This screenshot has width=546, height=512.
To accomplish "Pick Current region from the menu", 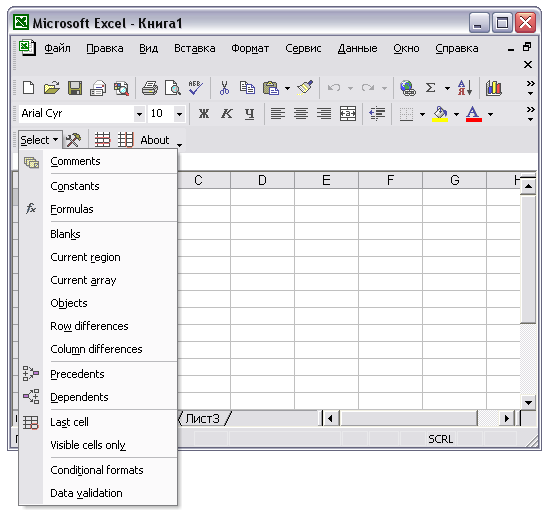I will [x=99, y=257].
